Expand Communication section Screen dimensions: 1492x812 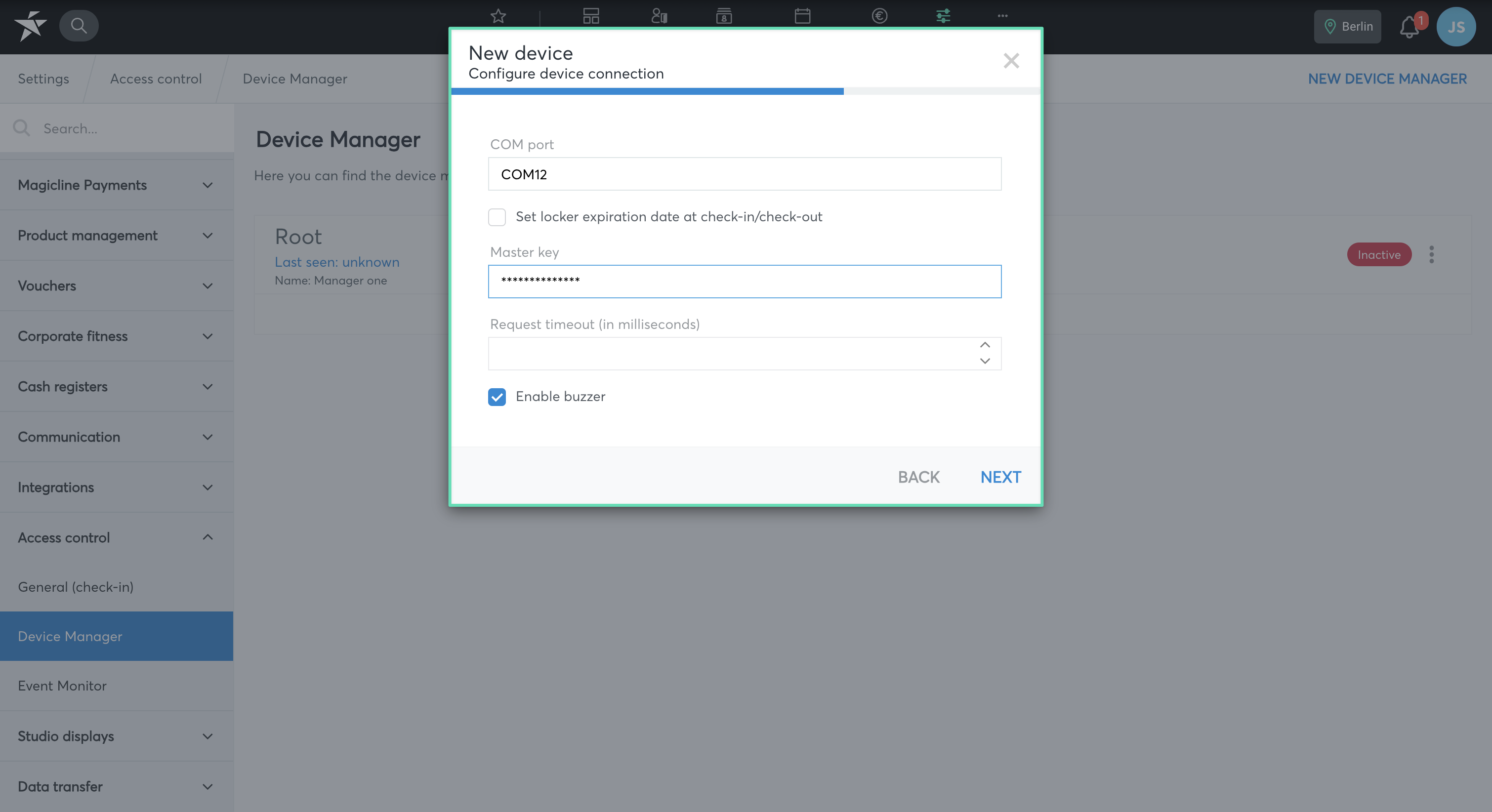tap(117, 437)
